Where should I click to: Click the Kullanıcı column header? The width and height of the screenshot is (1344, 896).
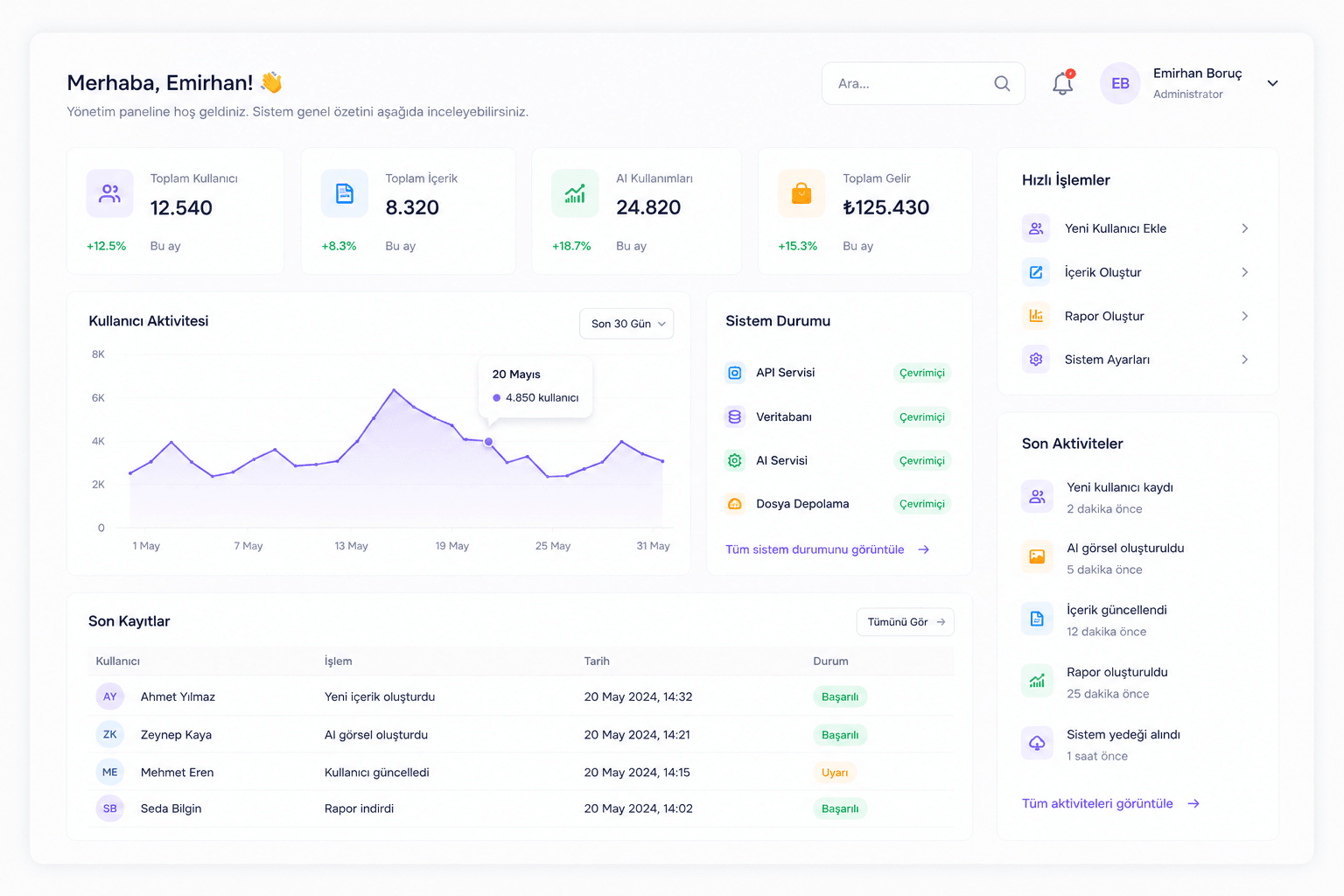tap(118, 661)
